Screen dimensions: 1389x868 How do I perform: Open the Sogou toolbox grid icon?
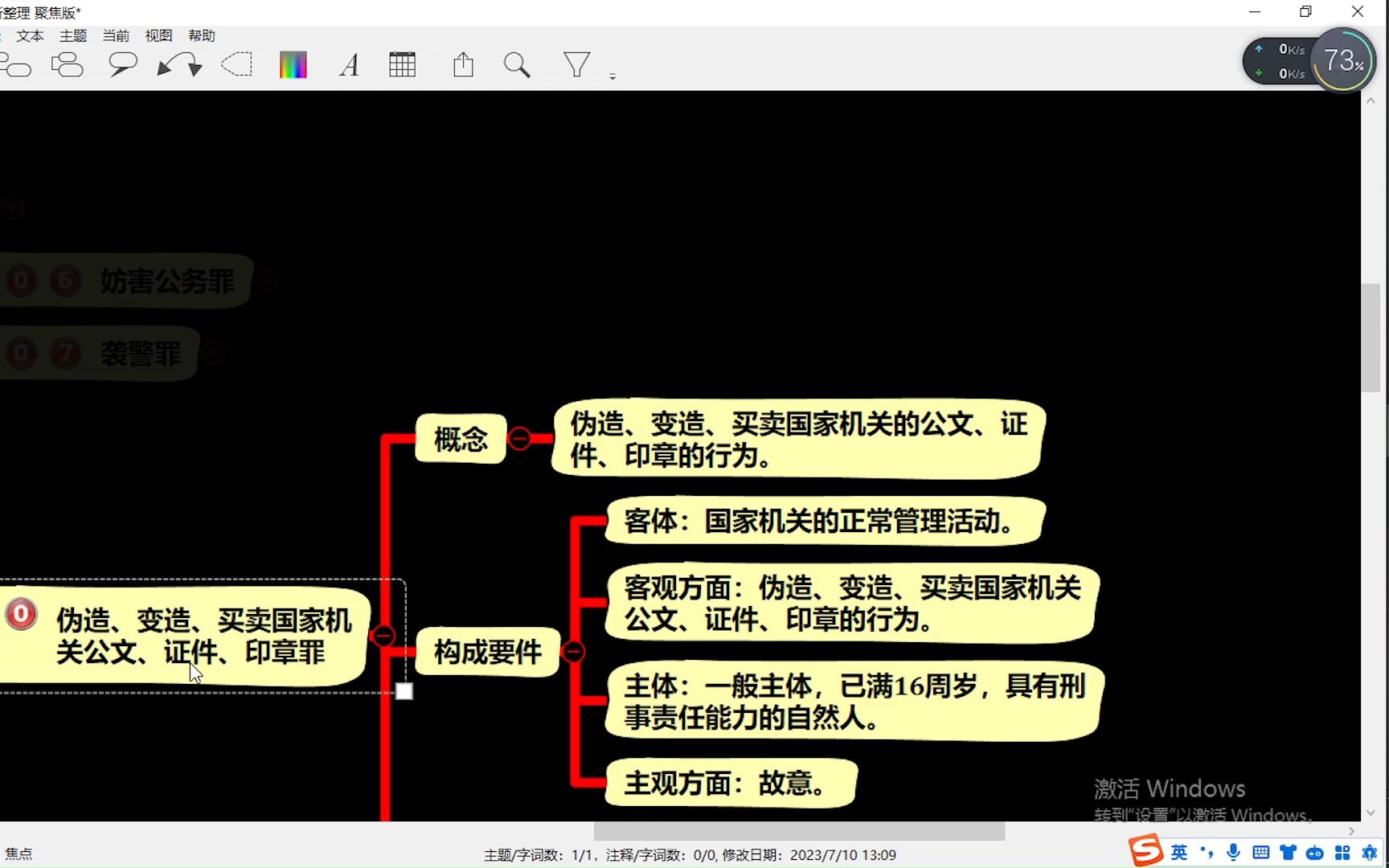click(1342, 853)
